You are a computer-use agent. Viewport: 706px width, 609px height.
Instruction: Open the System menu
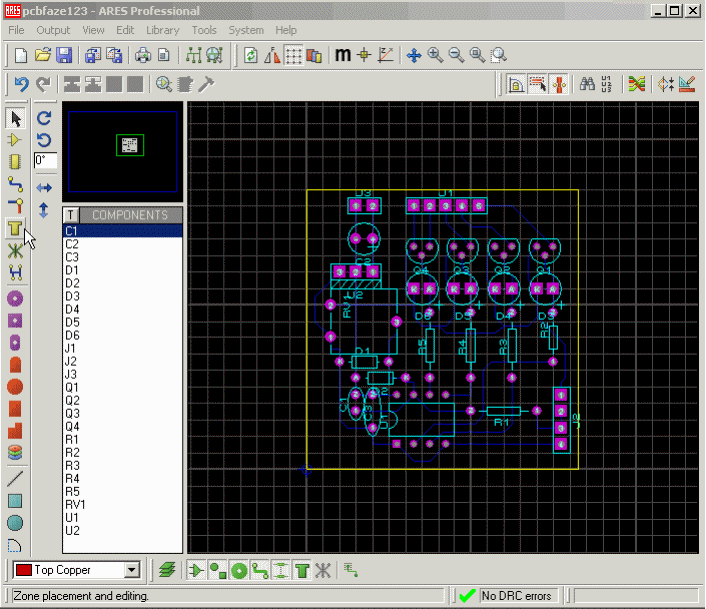click(x=246, y=30)
